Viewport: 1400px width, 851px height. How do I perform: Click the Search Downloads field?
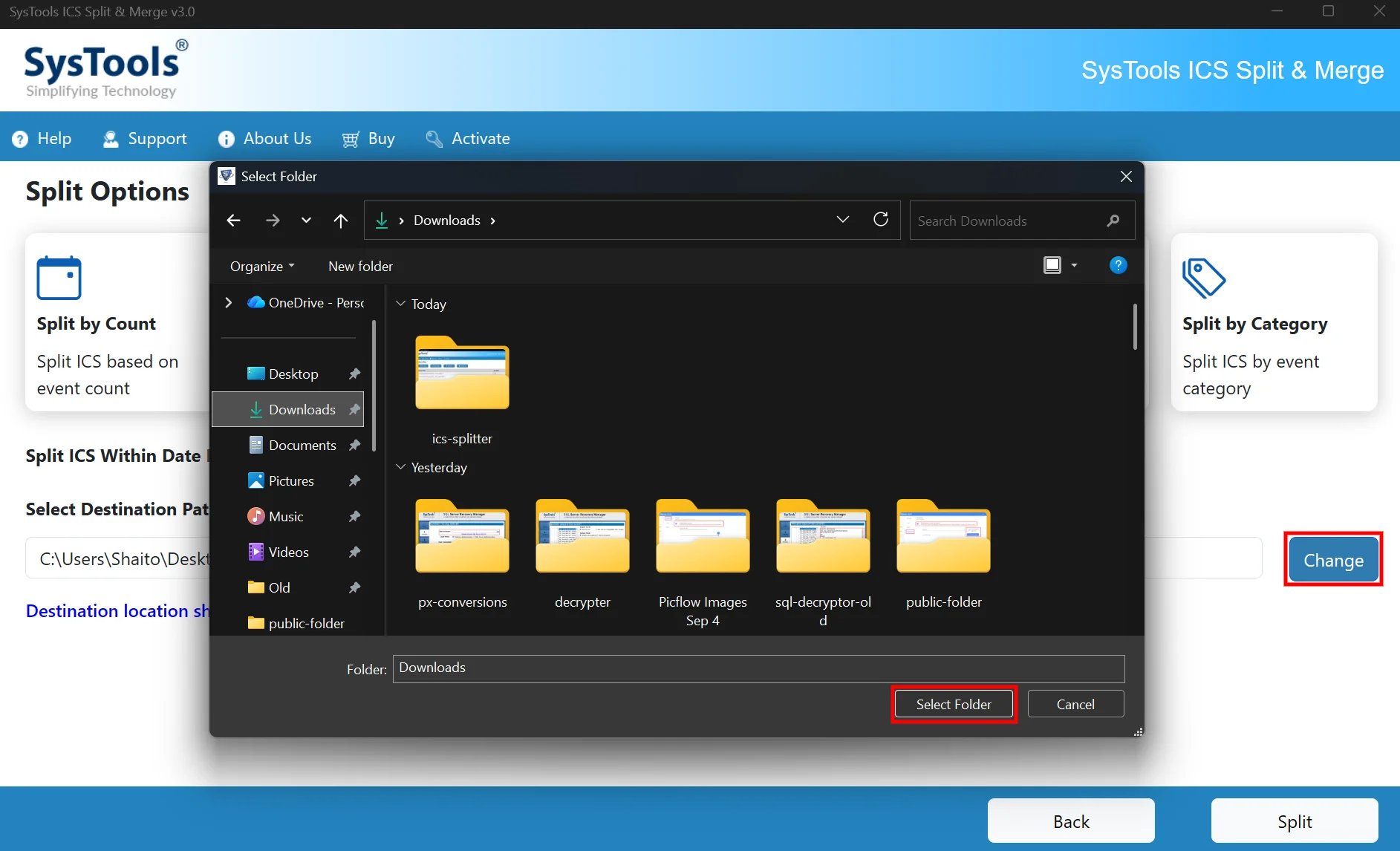(1022, 221)
